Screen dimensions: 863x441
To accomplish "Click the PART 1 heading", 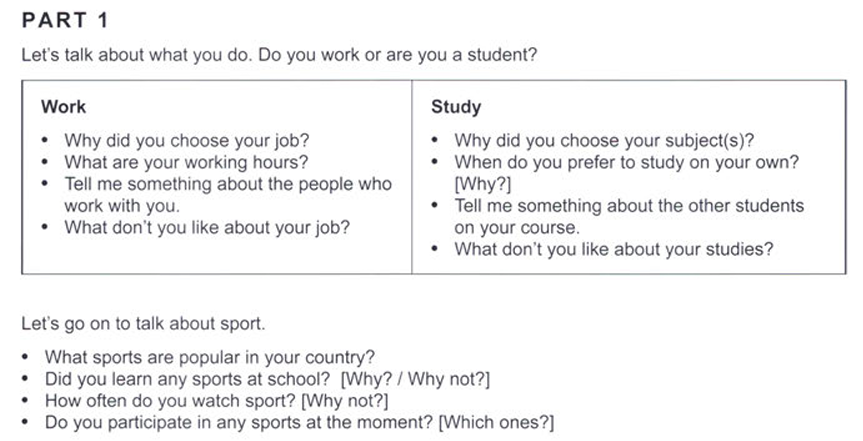I will click(x=65, y=21).
